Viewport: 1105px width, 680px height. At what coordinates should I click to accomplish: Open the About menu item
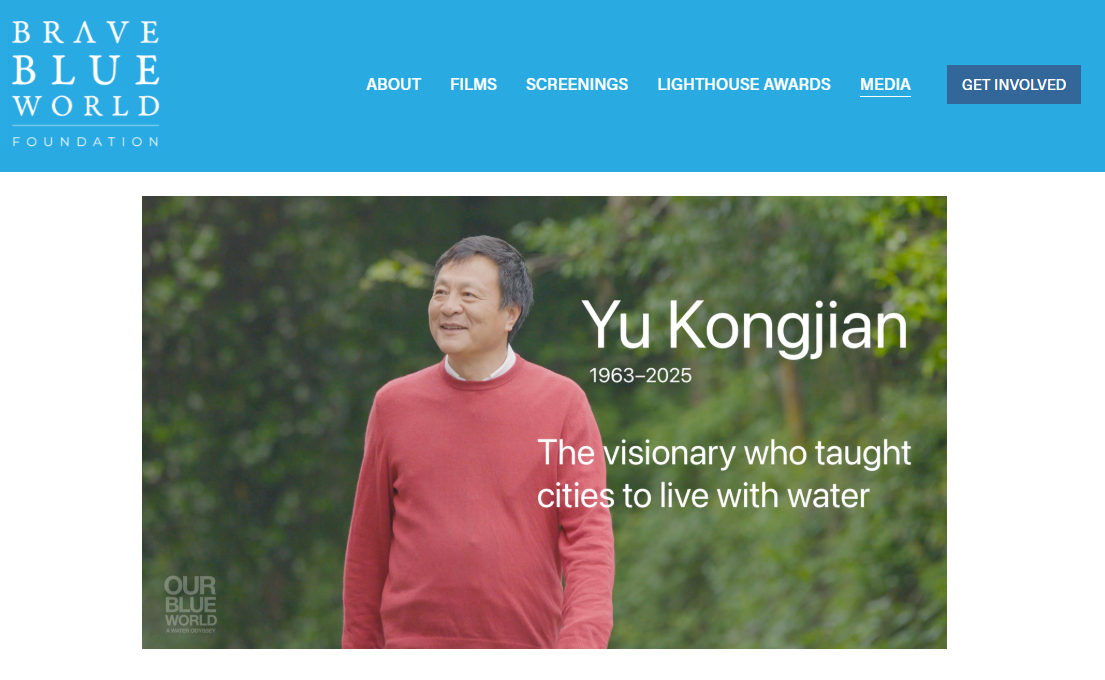click(x=393, y=85)
